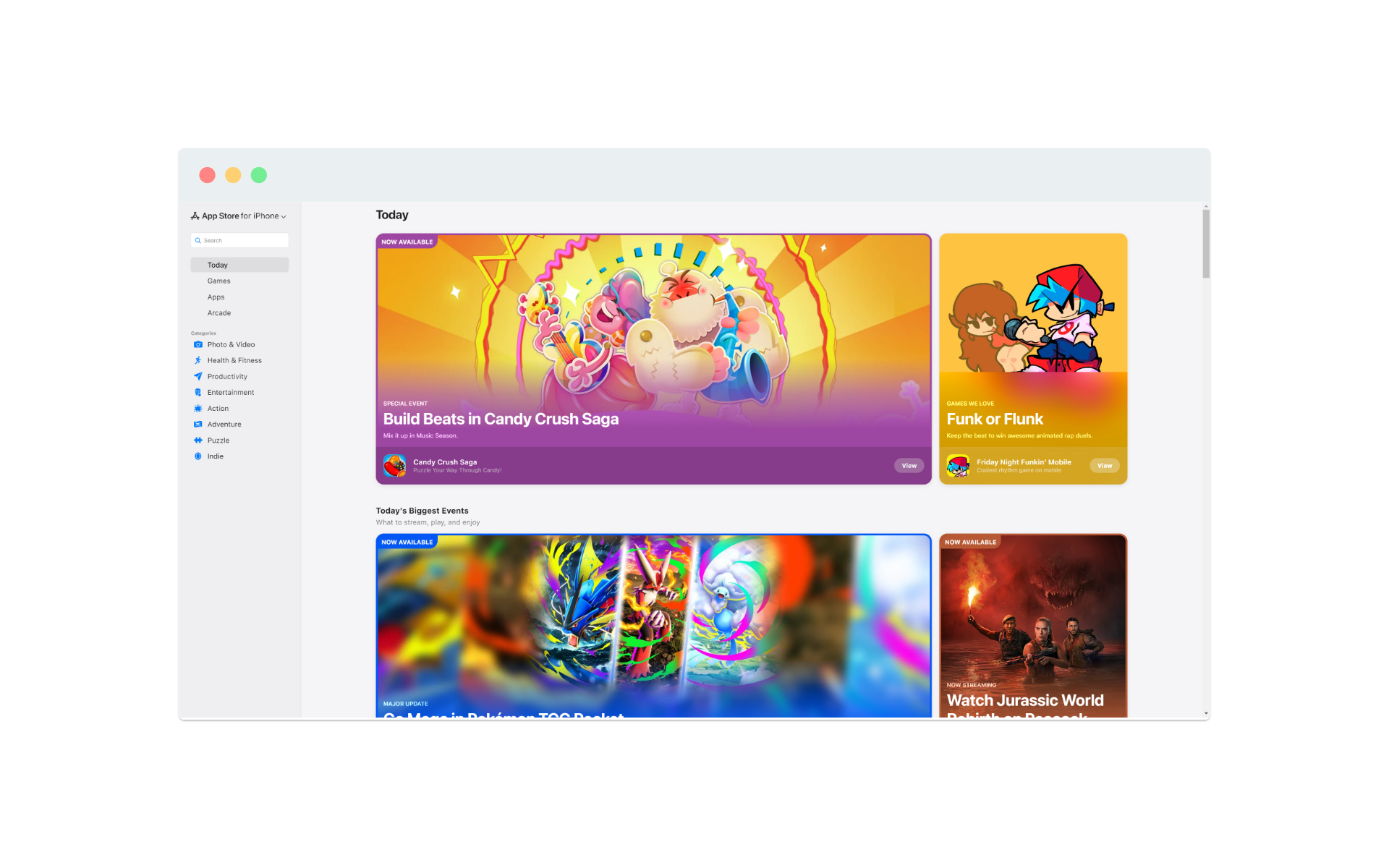Click the Indie category icon
1389x868 pixels.
pyautogui.click(x=198, y=456)
